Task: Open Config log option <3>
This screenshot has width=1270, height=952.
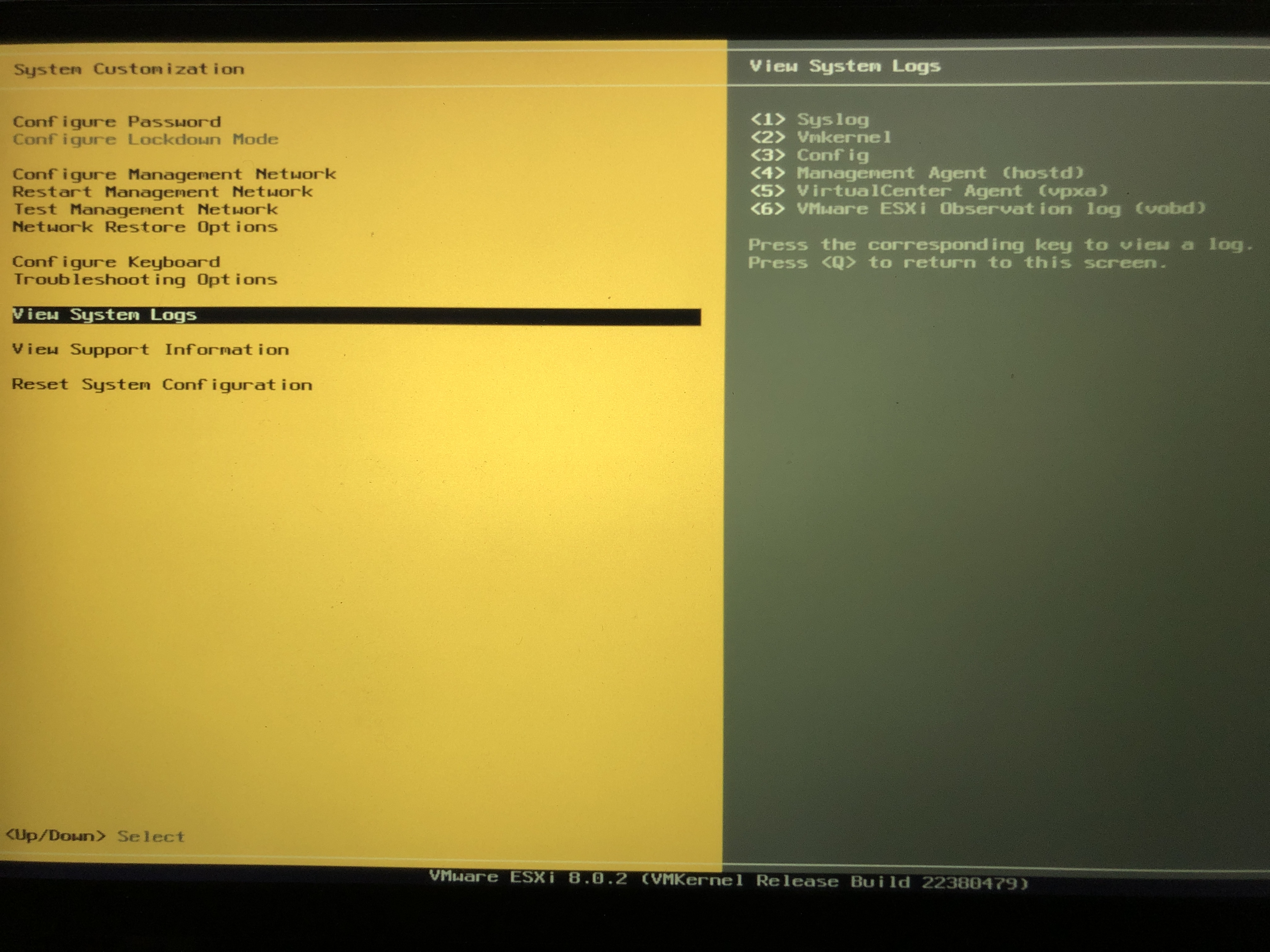Action: coord(809,155)
